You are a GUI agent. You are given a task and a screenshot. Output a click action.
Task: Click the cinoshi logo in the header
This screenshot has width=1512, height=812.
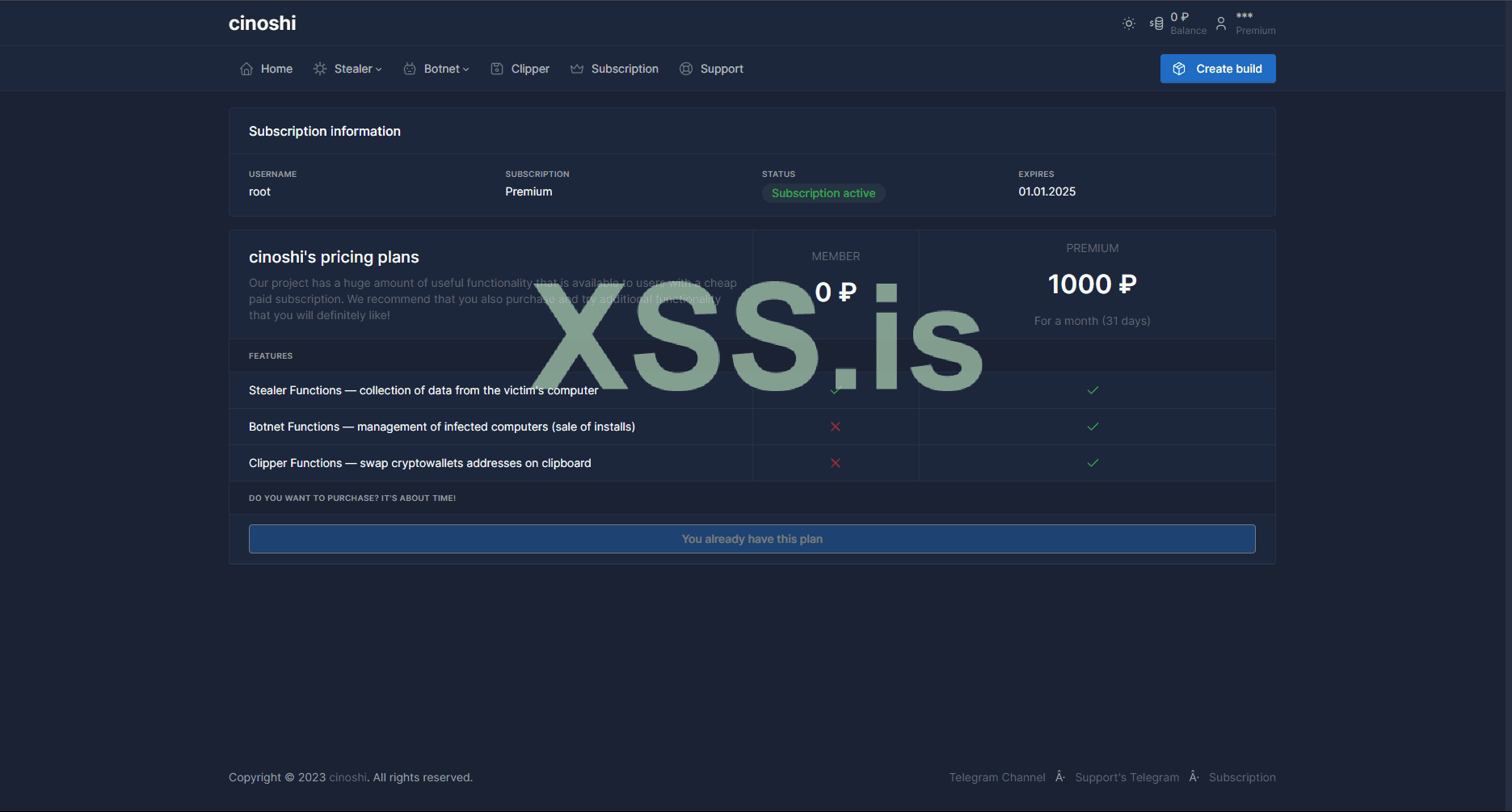262,23
